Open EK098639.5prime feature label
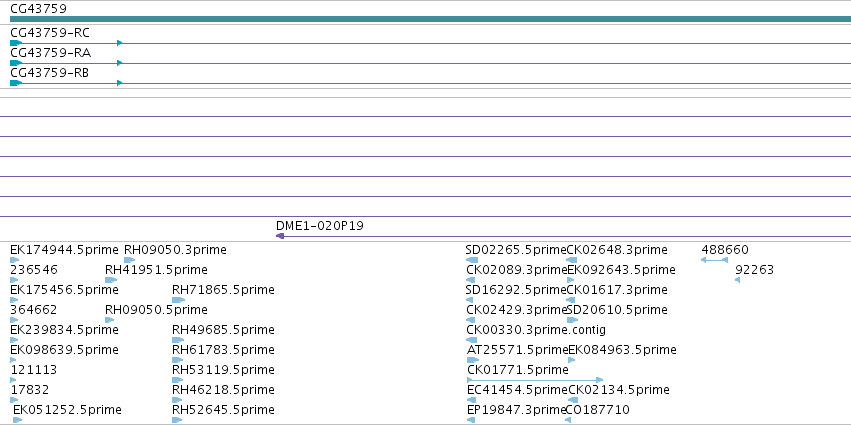The height and width of the screenshot is (425, 851). tap(64, 350)
